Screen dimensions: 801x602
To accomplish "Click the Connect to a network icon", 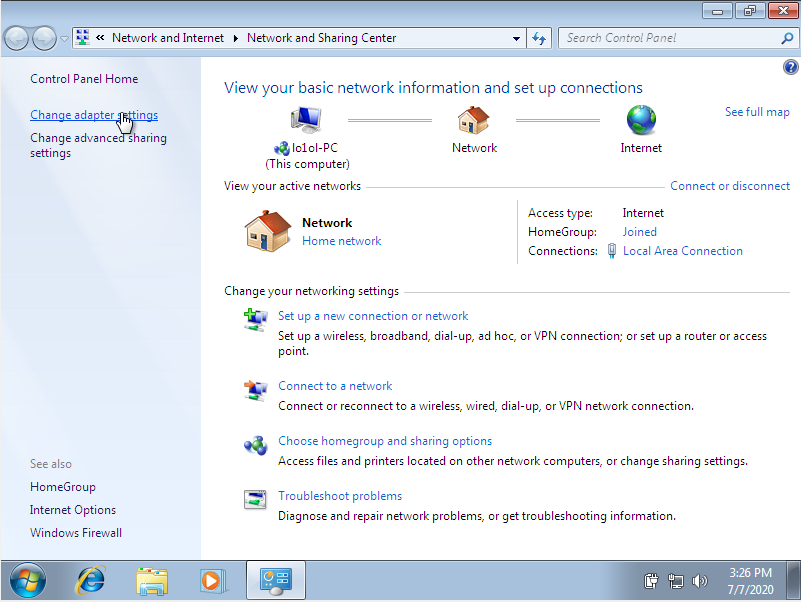I will [255, 390].
